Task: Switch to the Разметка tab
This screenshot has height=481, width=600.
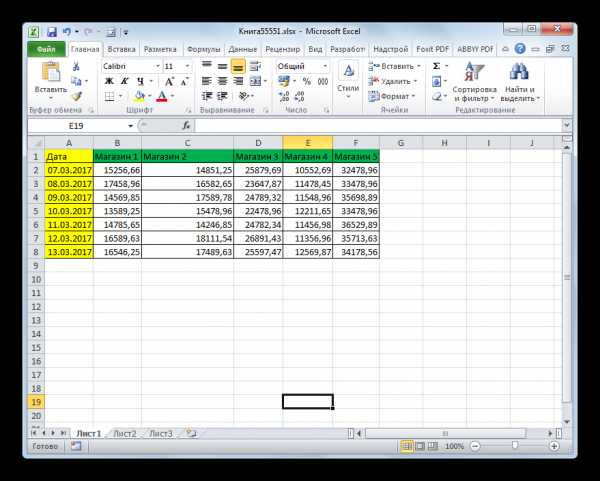Action: 160,49
